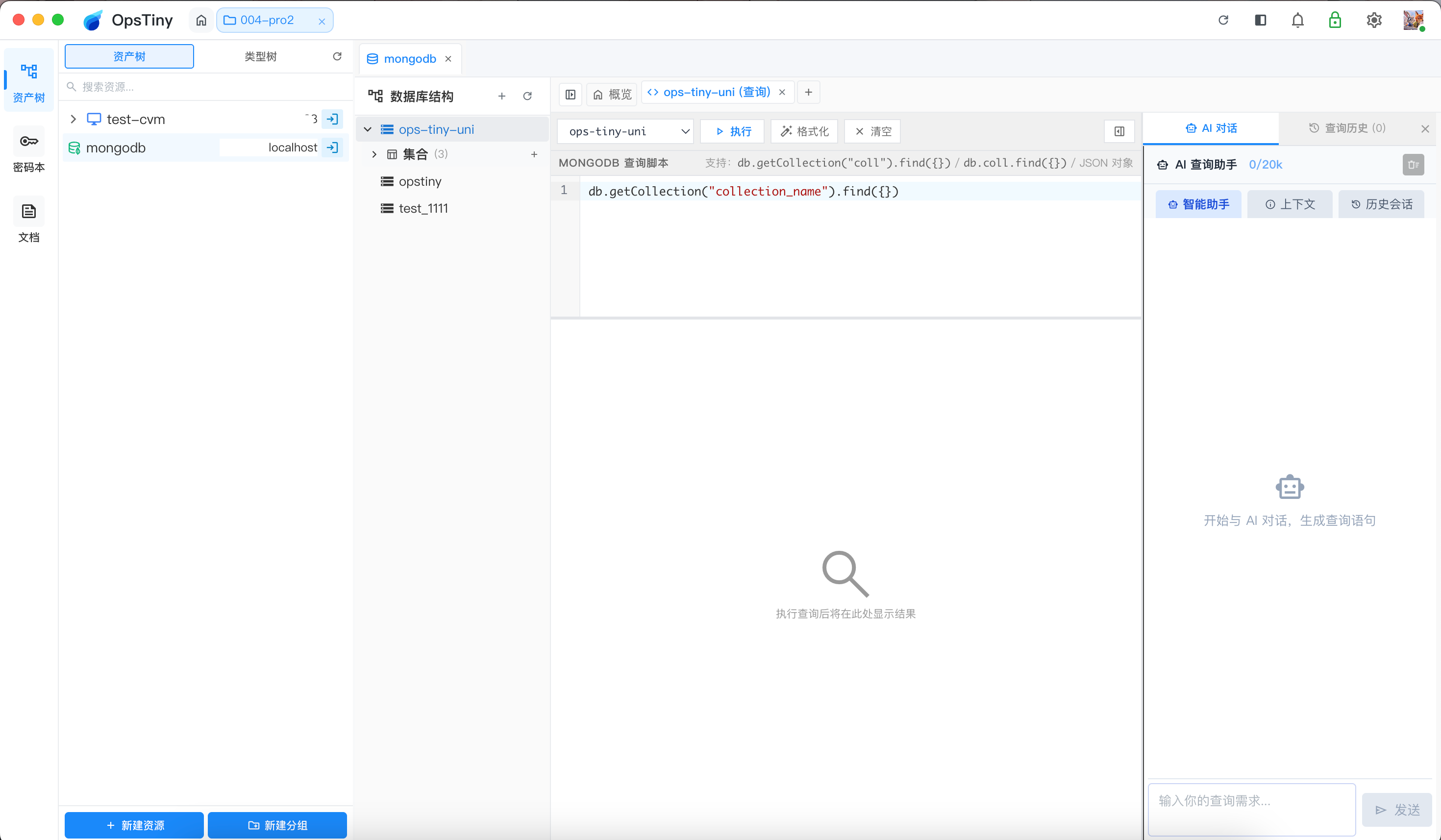The image size is (1441, 840).
Task: Focus the 搜索资源 search field
Action: tap(206, 87)
